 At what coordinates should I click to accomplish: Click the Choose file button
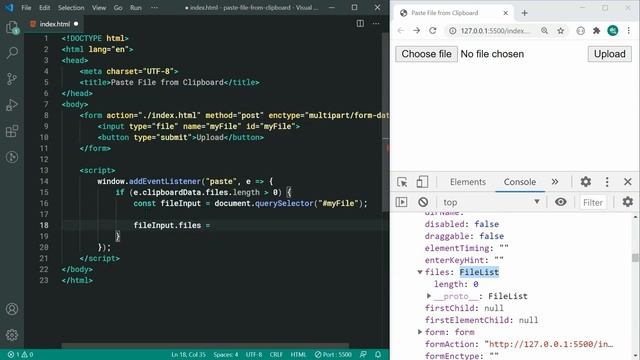pos(427,54)
